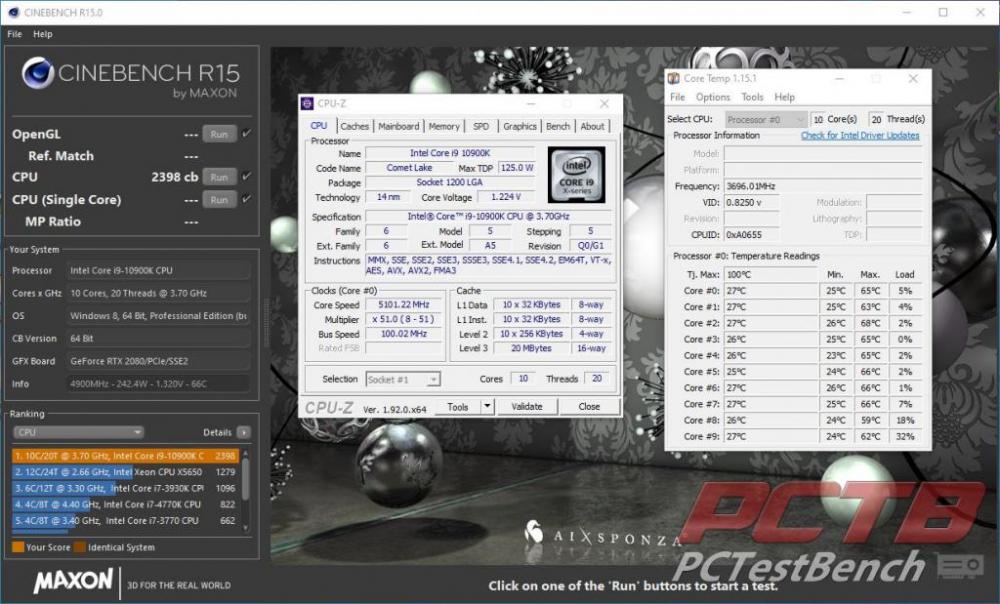Maximize the Cinebench window
Image resolution: width=1000 pixels, height=604 pixels.
[x=943, y=12]
